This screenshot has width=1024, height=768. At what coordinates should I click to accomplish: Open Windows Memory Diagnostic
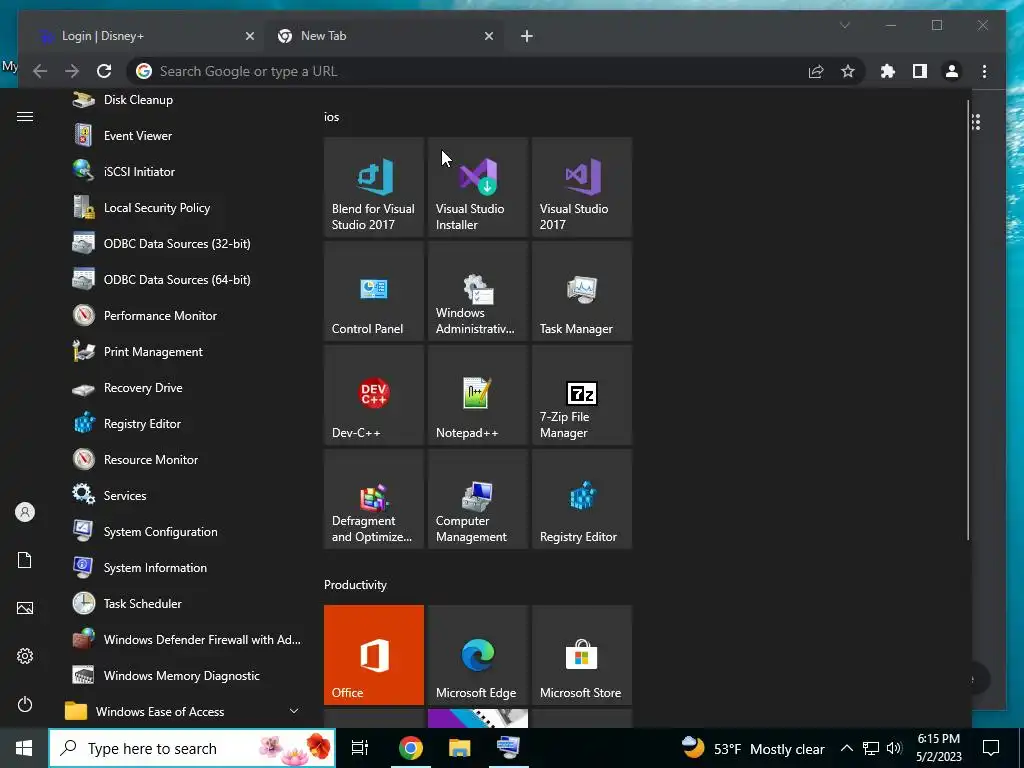coord(183,676)
